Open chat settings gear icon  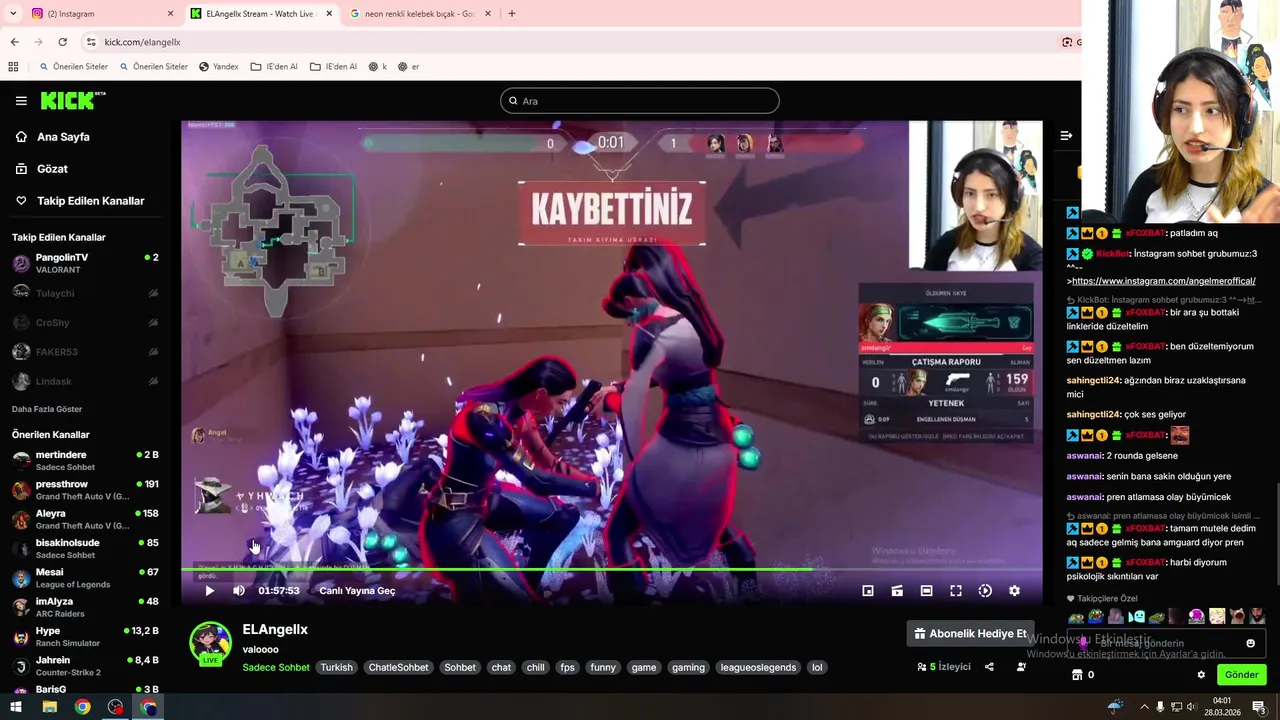tap(1201, 675)
